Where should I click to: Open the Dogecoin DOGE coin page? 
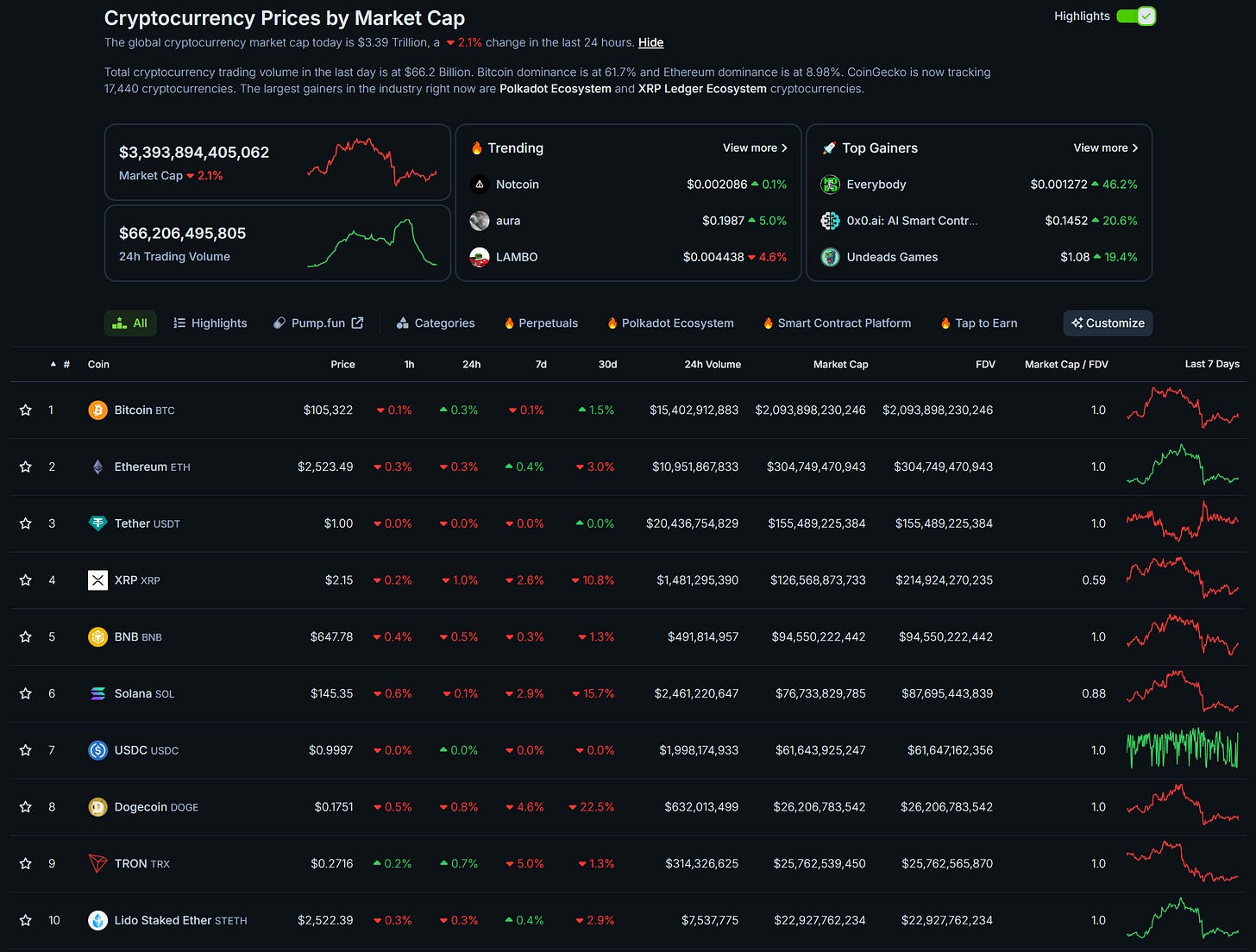click(x=156, y=807)
